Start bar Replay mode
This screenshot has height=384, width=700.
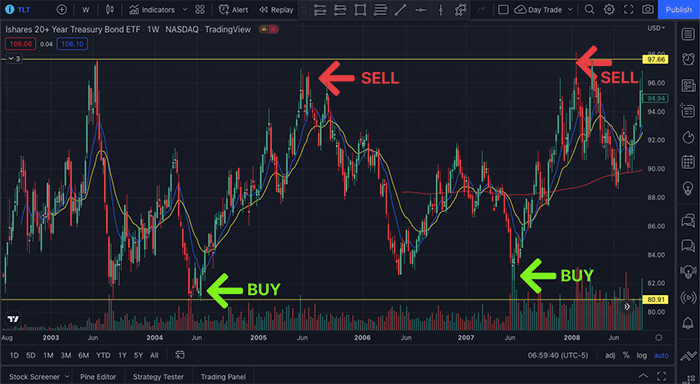276,9
